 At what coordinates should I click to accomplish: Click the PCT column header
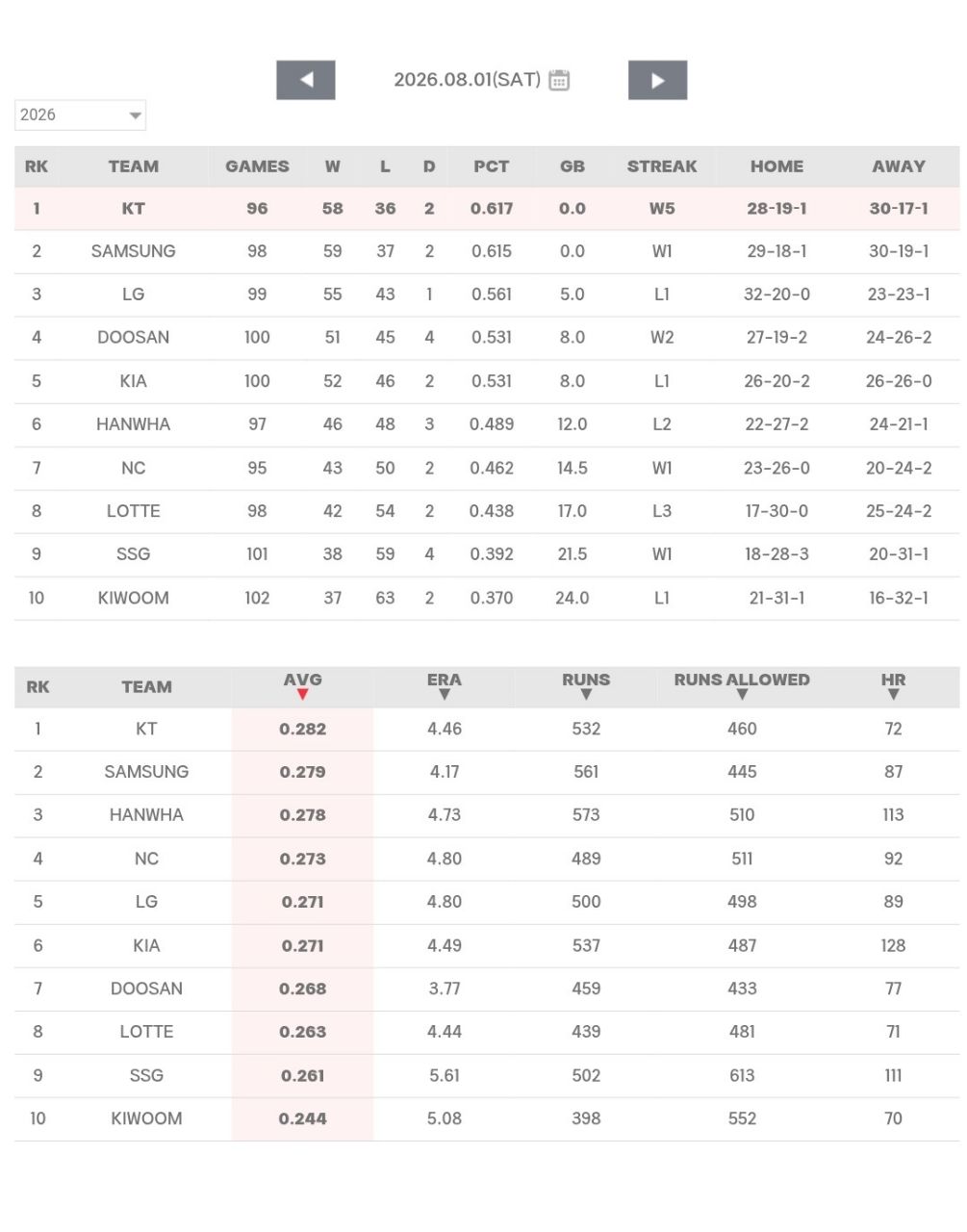tap(491, 167)
